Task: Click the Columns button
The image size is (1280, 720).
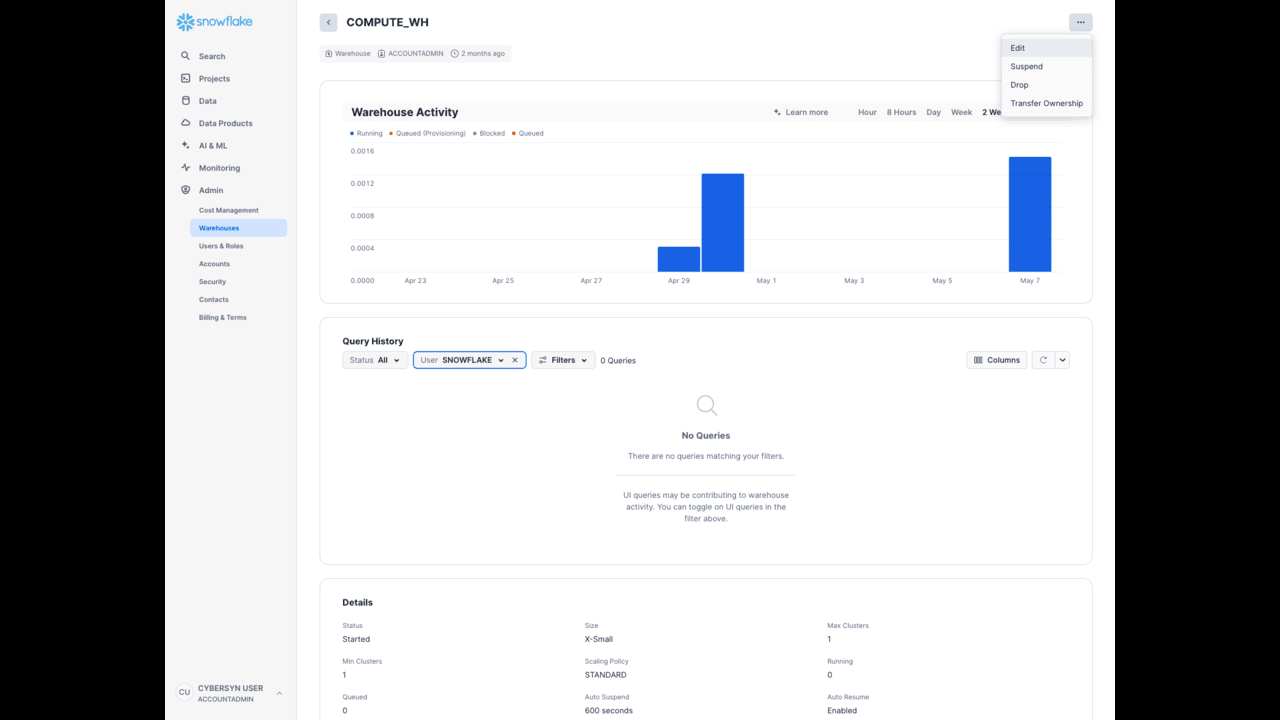Action: point(997,360)
